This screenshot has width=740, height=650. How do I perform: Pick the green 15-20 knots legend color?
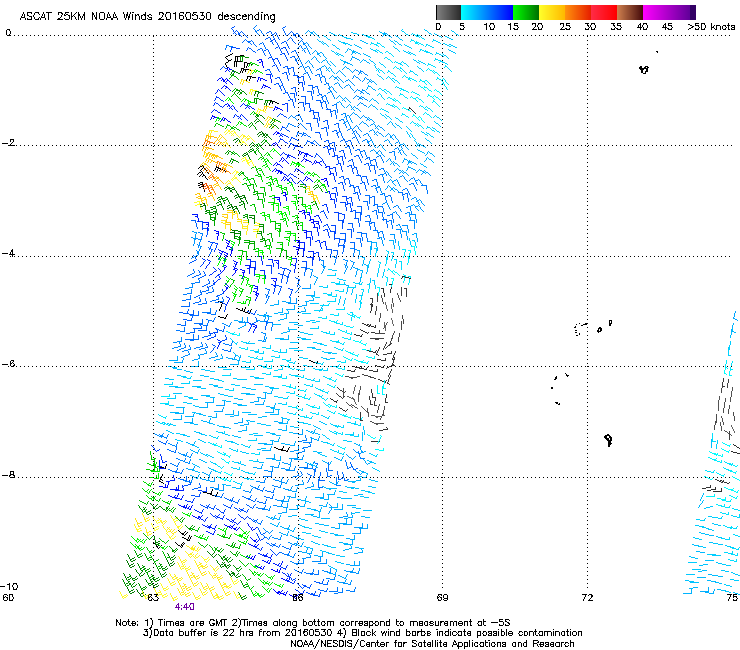526,12
